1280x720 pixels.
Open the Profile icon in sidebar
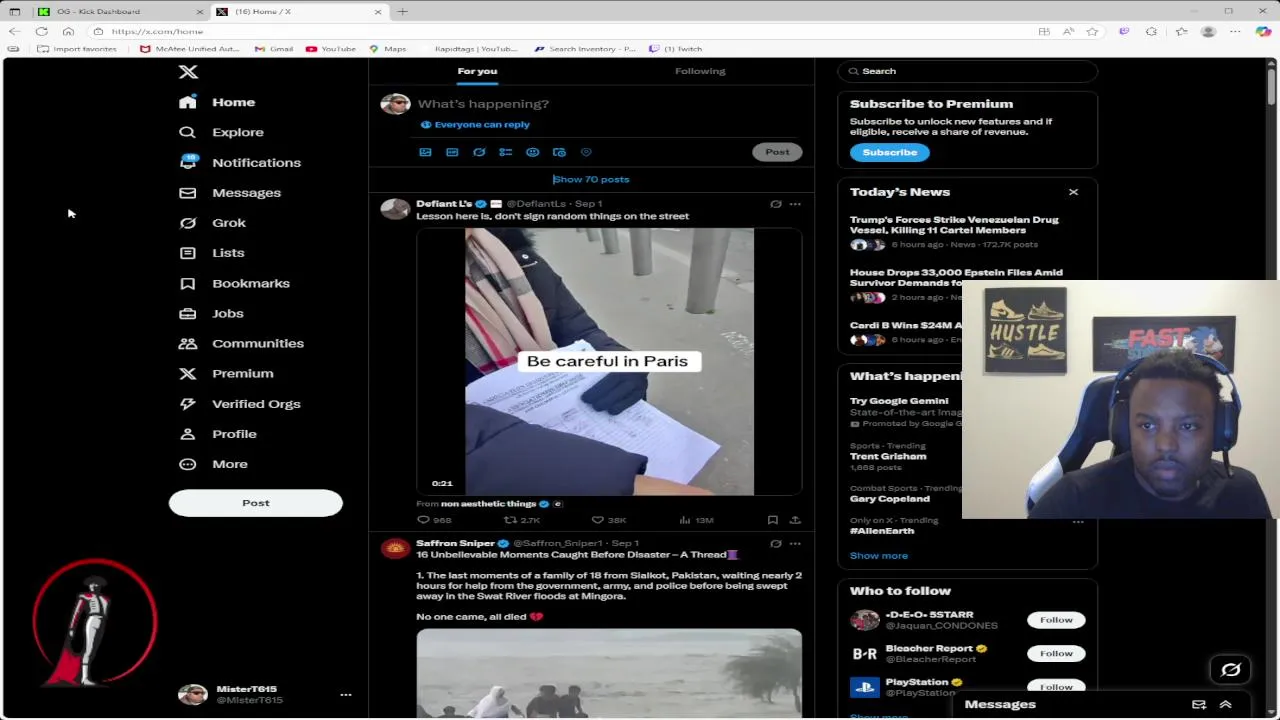tap(187, 434)
